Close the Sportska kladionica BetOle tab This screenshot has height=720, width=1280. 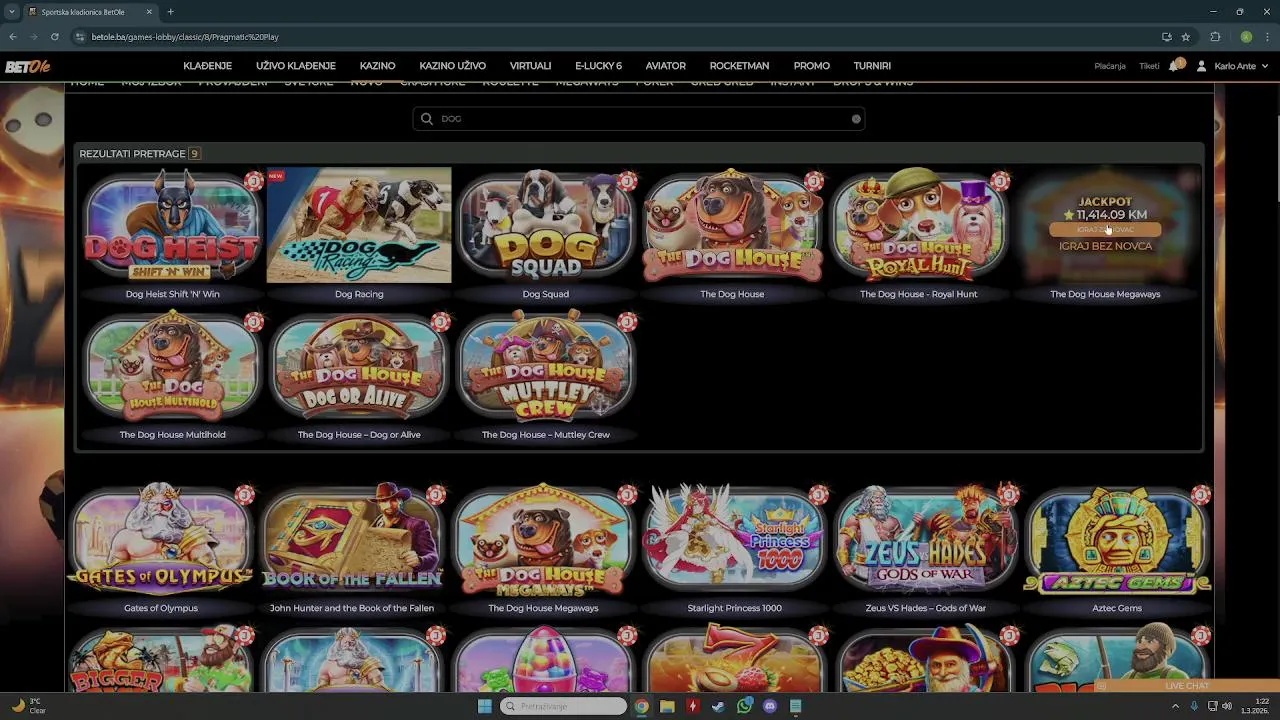tap(149, 12)
